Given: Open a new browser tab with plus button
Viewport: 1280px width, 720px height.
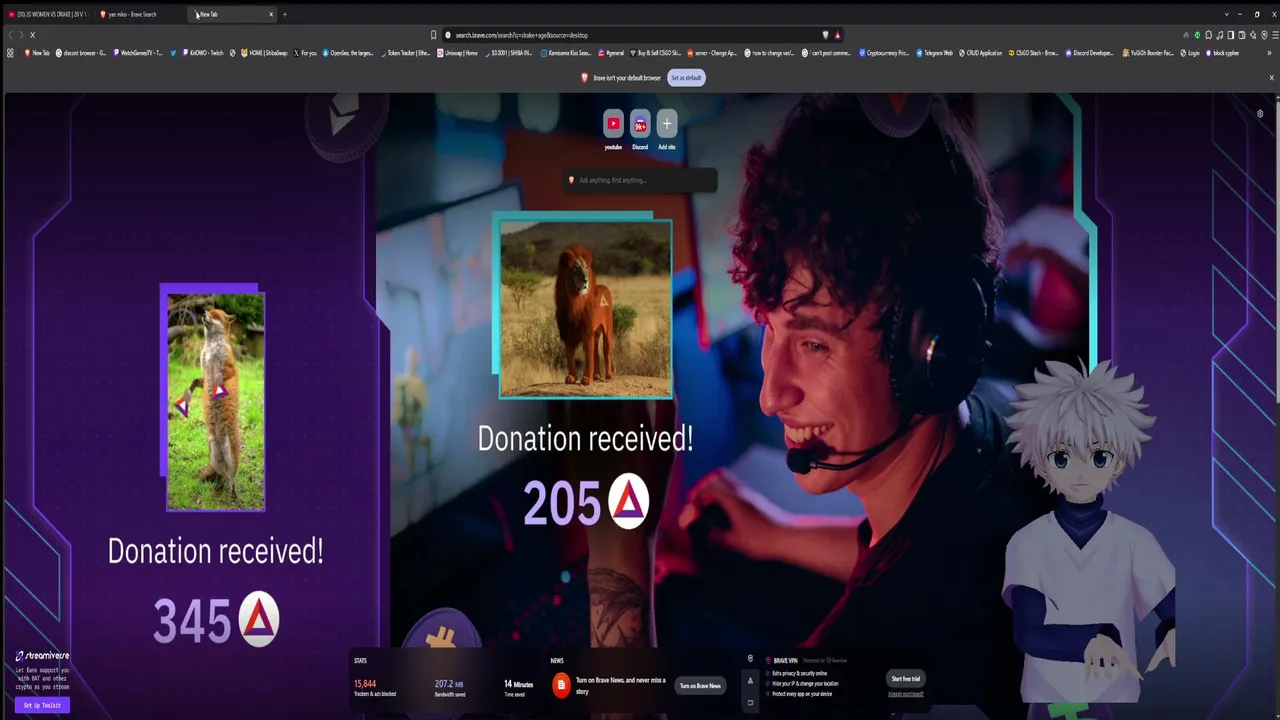Looking at the screenshot, I should (x=285, y=14).
